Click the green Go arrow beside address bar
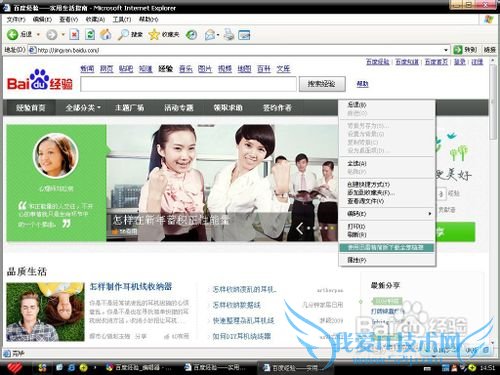This screenshot has height=375, width=500. click(x=458, y=50)
